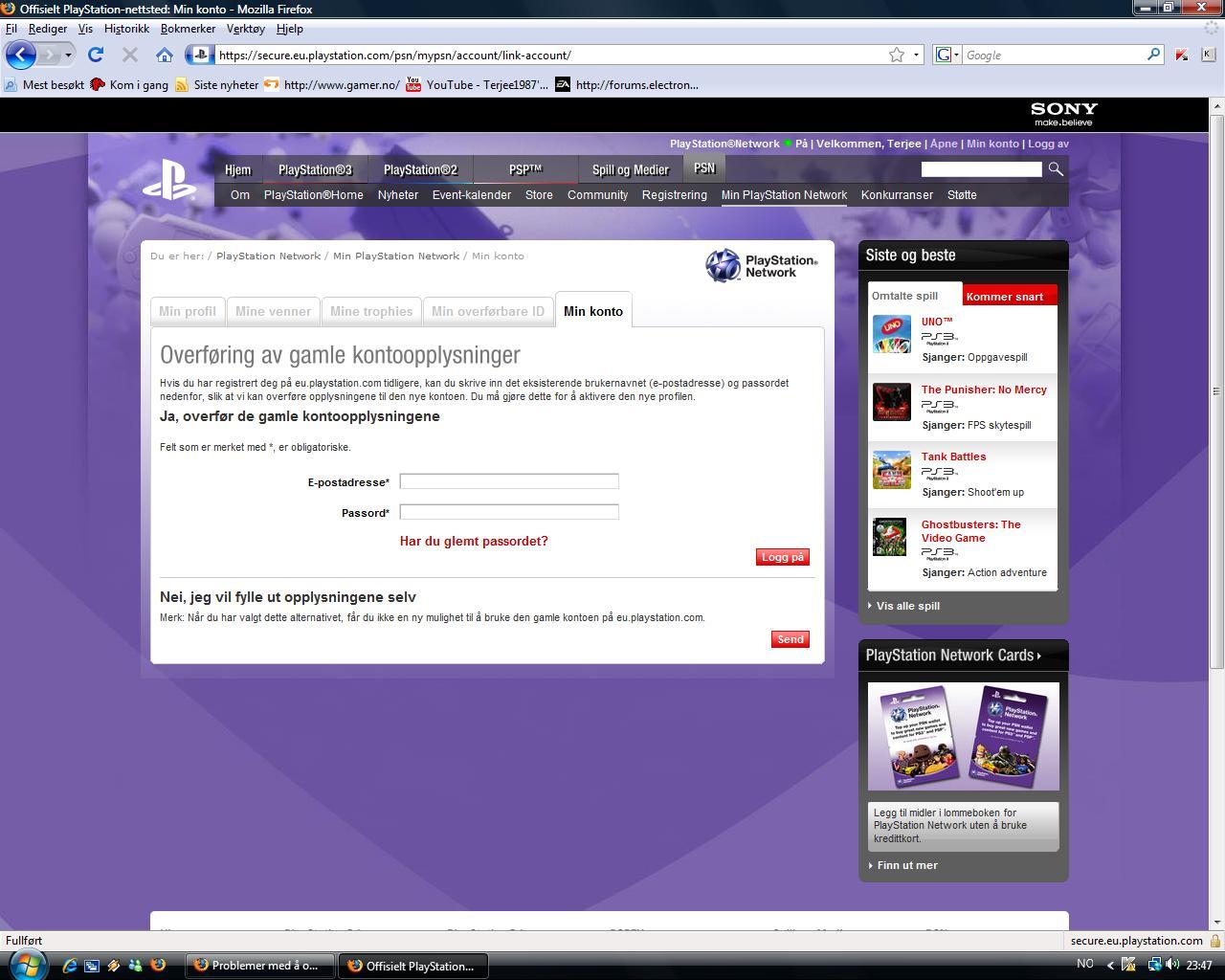The height and width of the screenshot is (980, 1225).
Task: Open the PlayStation Network Cards header
Action: (x=953, y=656)
